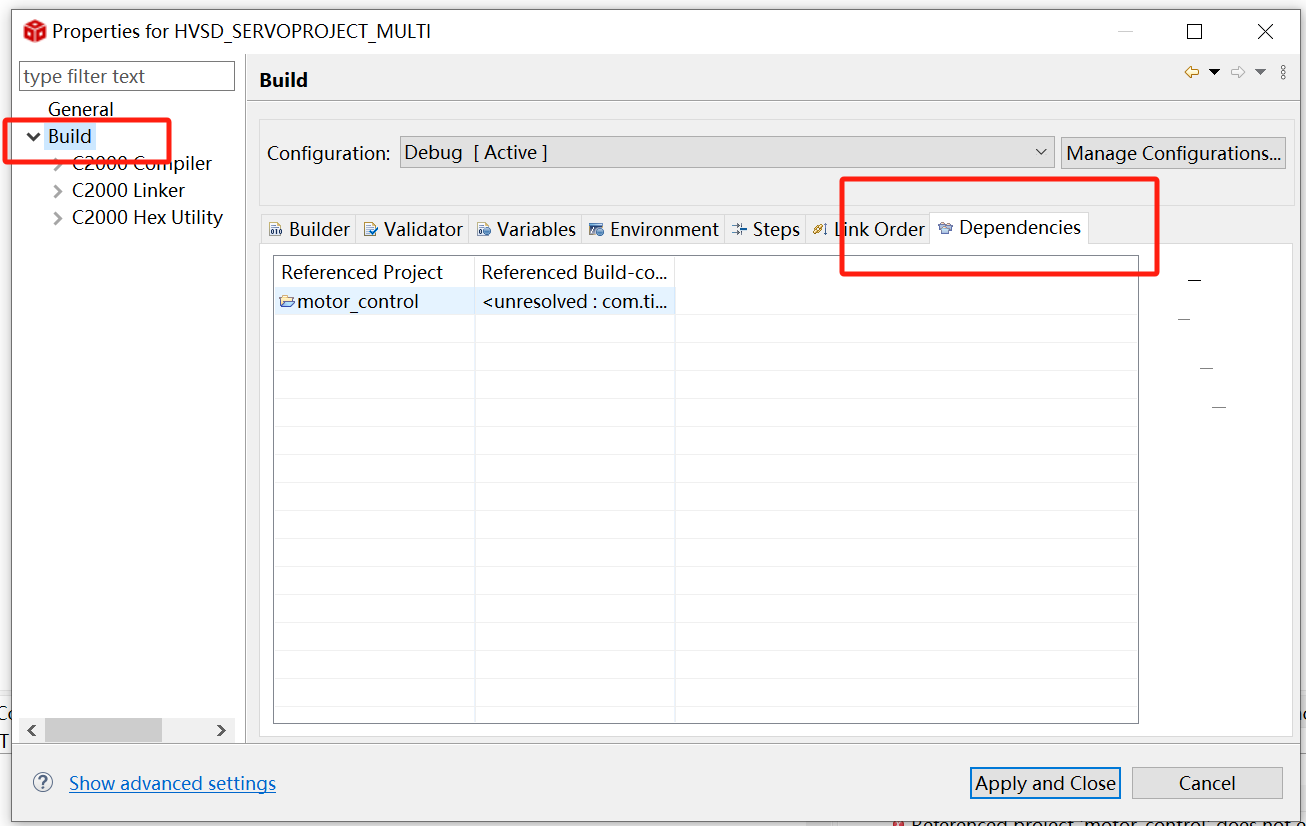
Task: Switch to the Environment tab
Action: tap(653, 229)
